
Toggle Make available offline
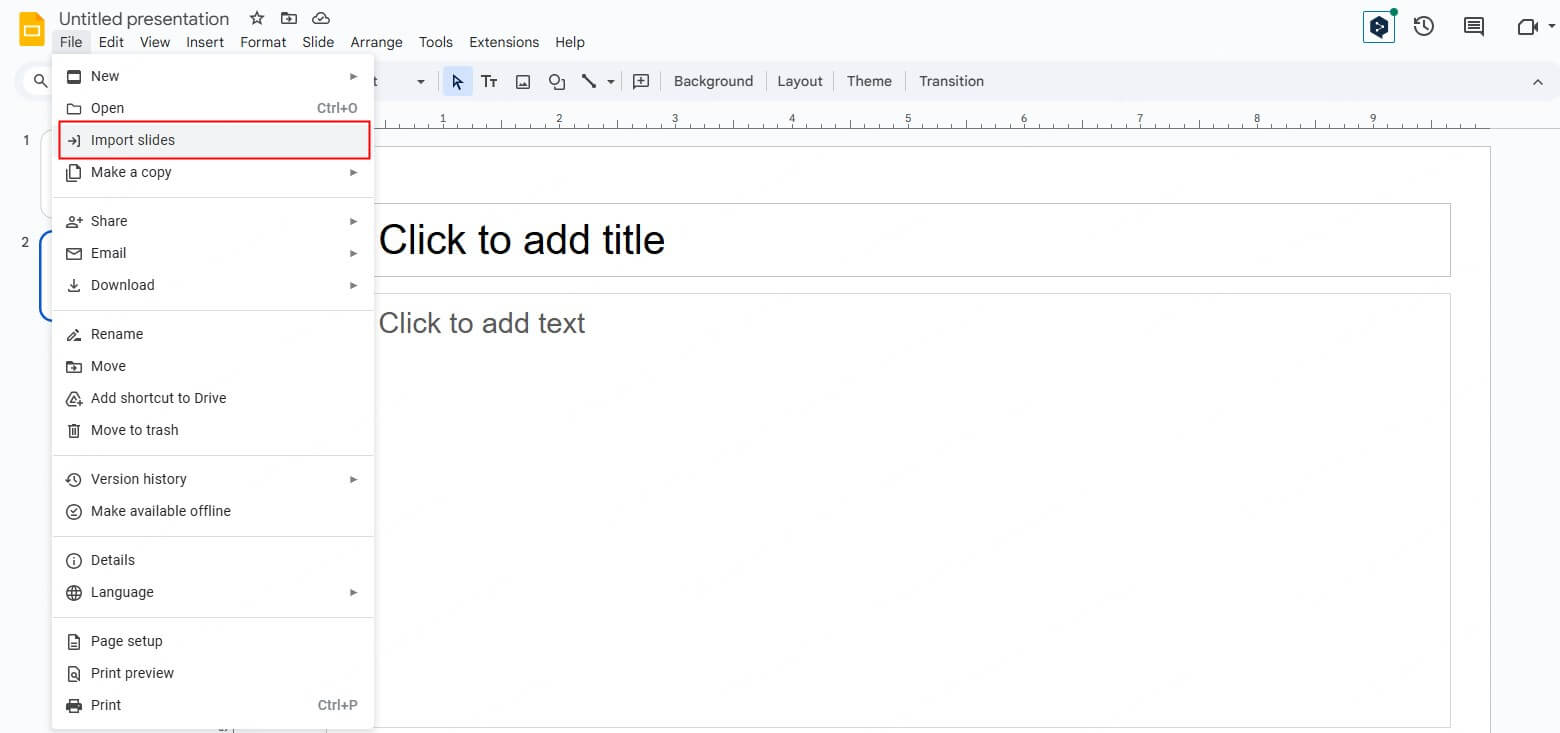click(160, 511)
